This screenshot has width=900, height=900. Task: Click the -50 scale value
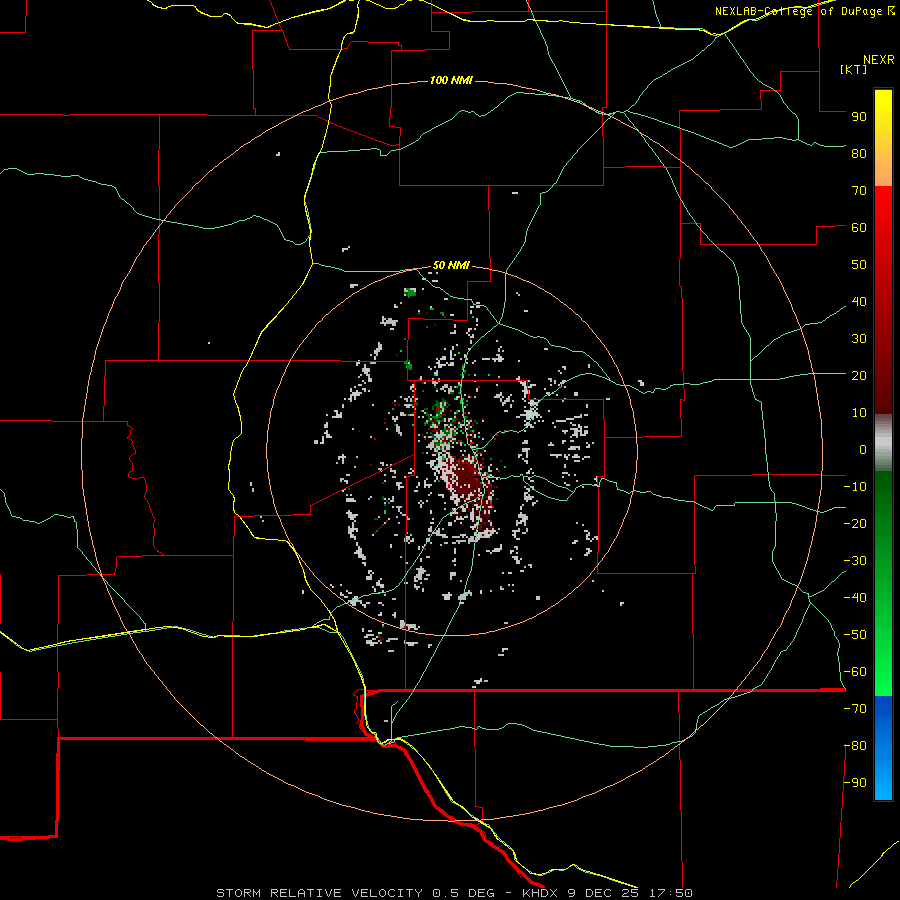(x=855, y=635)
